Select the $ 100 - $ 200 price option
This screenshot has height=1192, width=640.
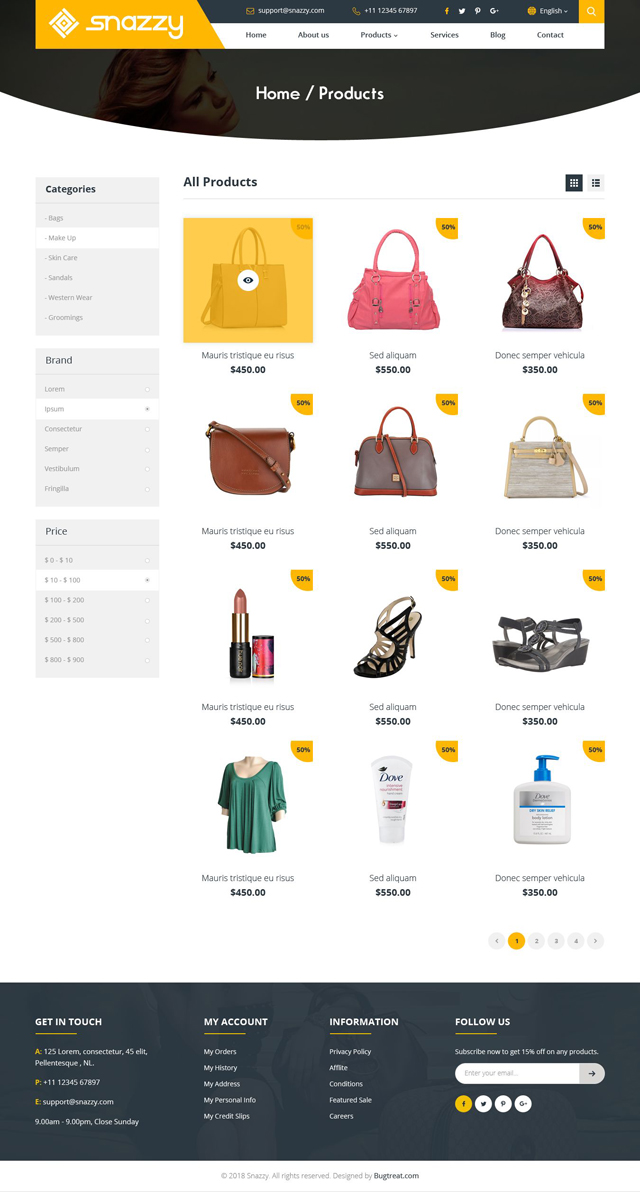click(97, 600)
